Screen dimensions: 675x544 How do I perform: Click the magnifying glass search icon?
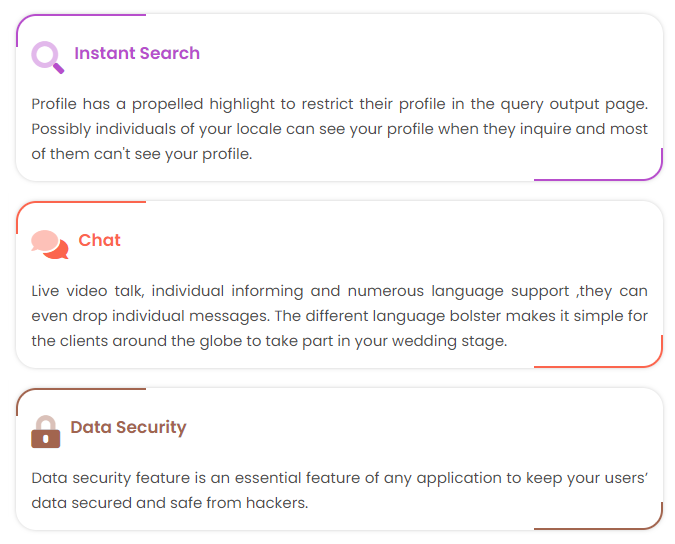47,57
